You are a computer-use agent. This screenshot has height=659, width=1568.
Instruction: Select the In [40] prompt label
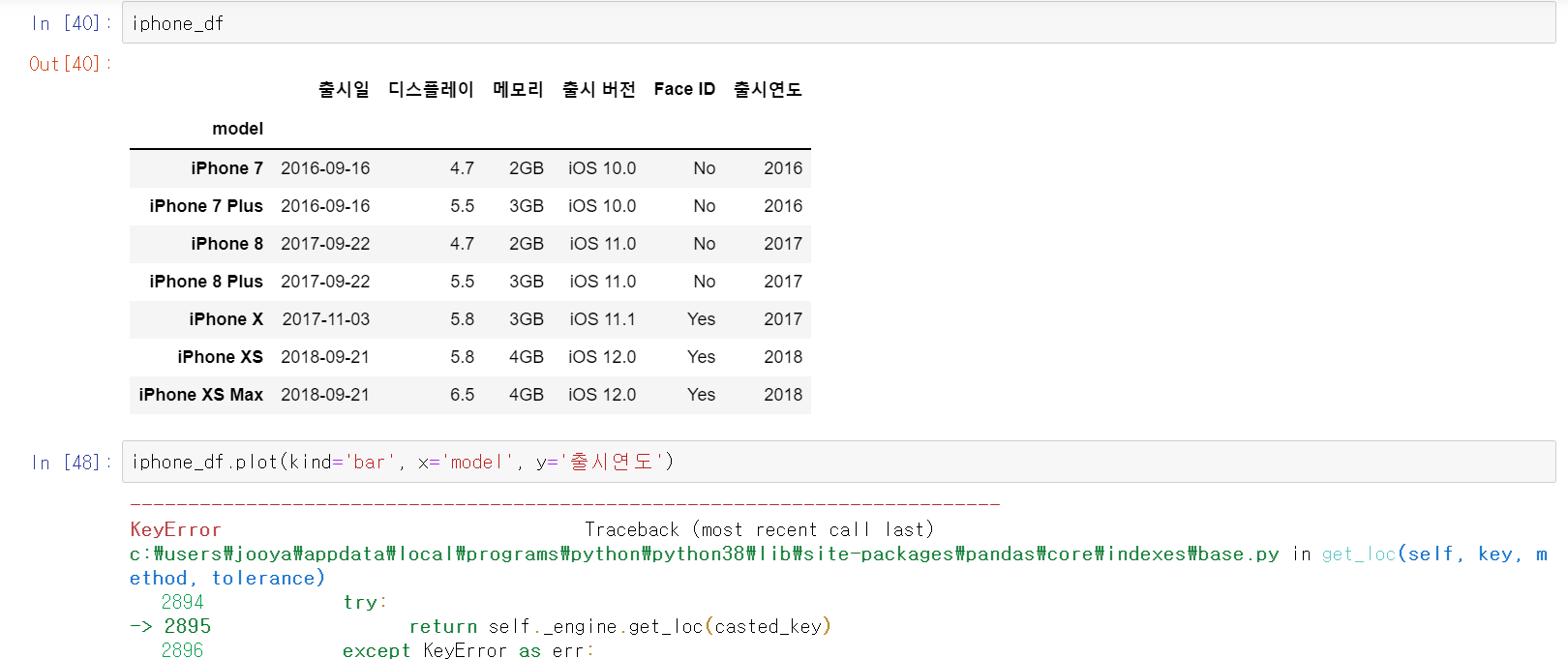(72, 23)
